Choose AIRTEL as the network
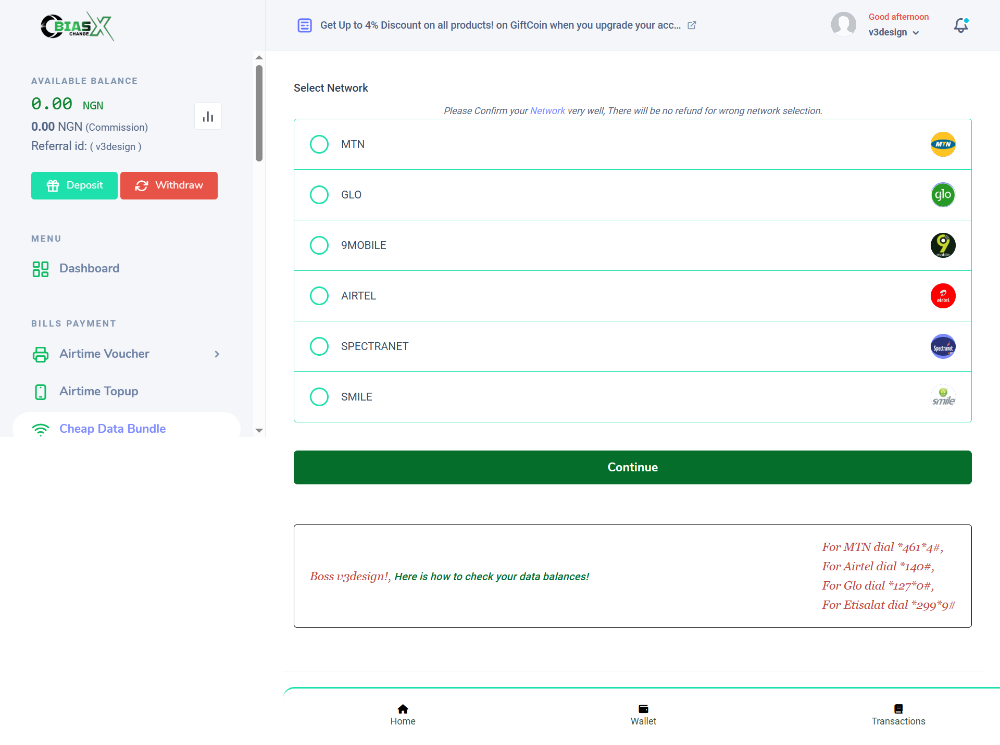The image size is (1000, 745). 319,295
